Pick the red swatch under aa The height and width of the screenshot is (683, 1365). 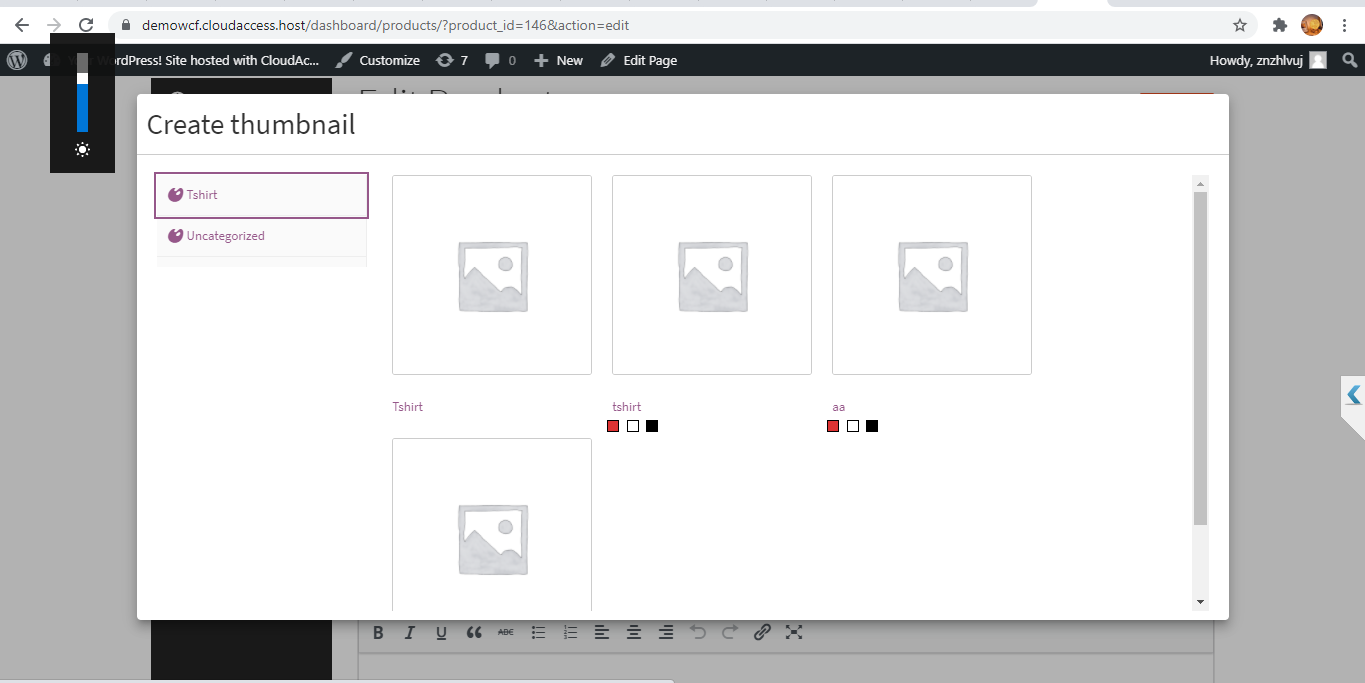pos(833,426)
